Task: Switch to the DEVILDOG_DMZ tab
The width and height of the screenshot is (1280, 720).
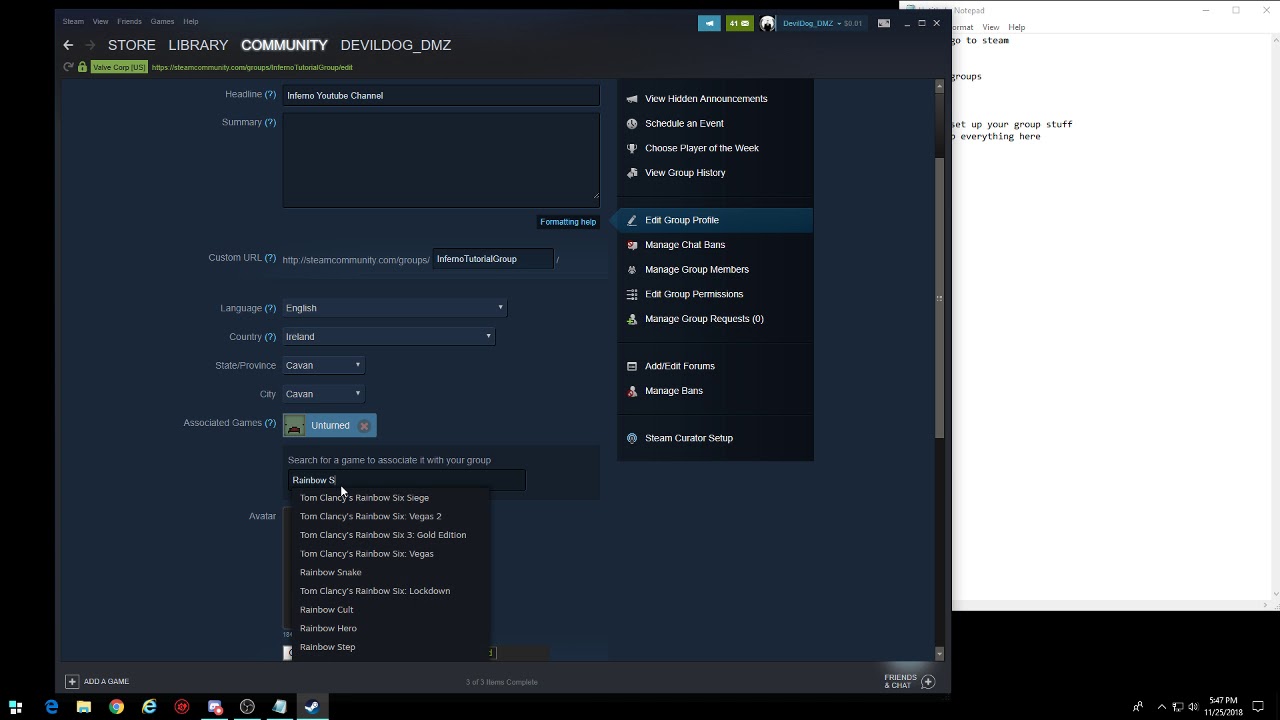Action: [395, 45]
